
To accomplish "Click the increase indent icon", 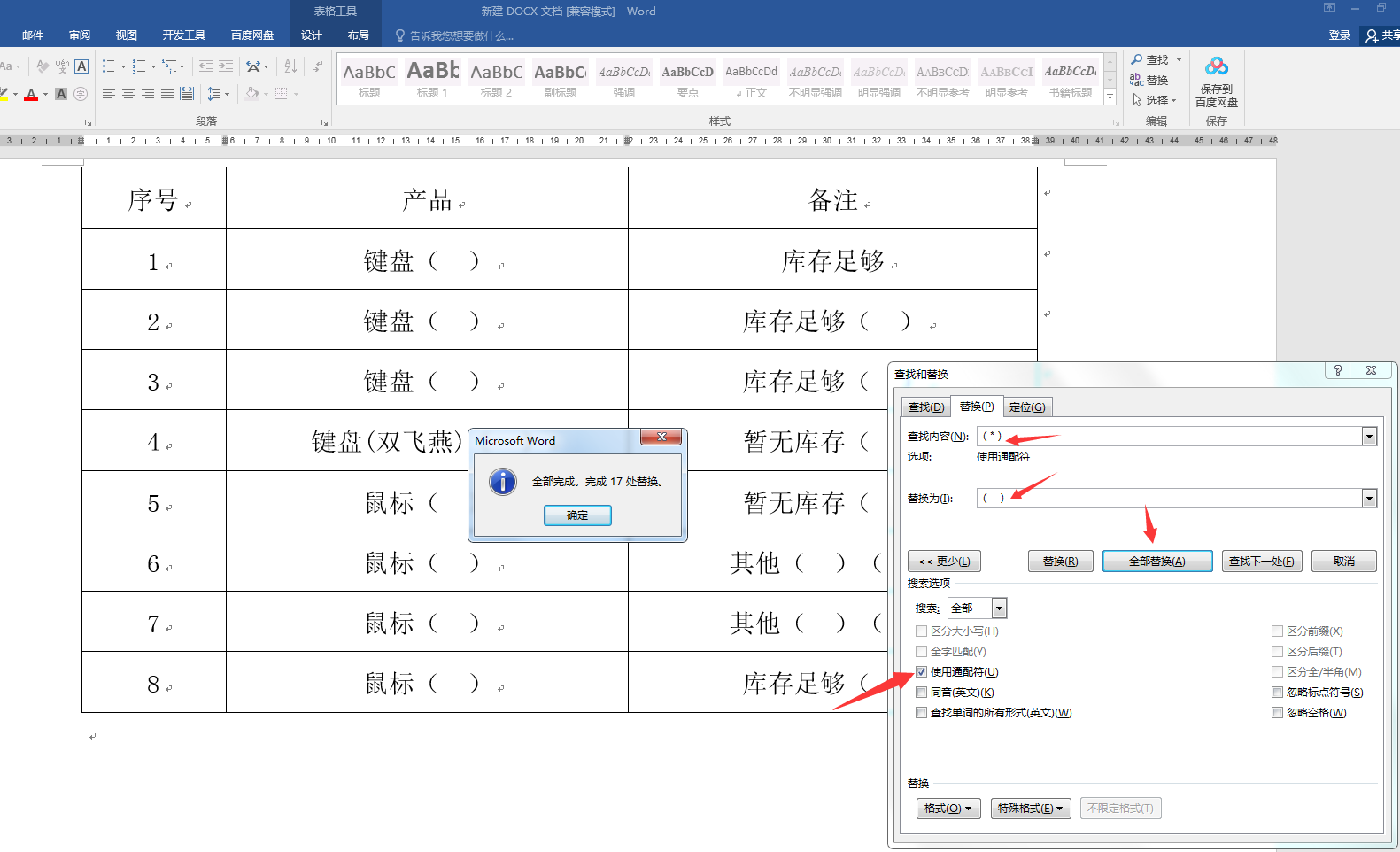I will click(x=226, y=66).
